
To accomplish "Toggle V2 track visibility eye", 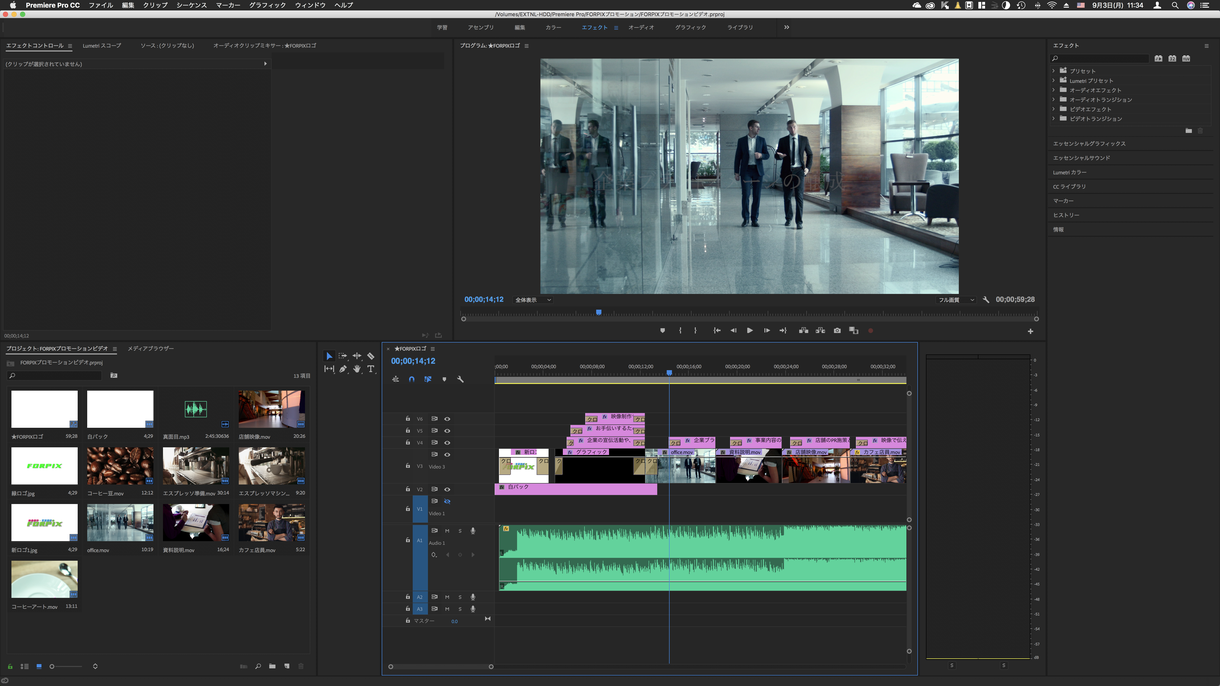I will pyautogui.click(x=447, y=490).
